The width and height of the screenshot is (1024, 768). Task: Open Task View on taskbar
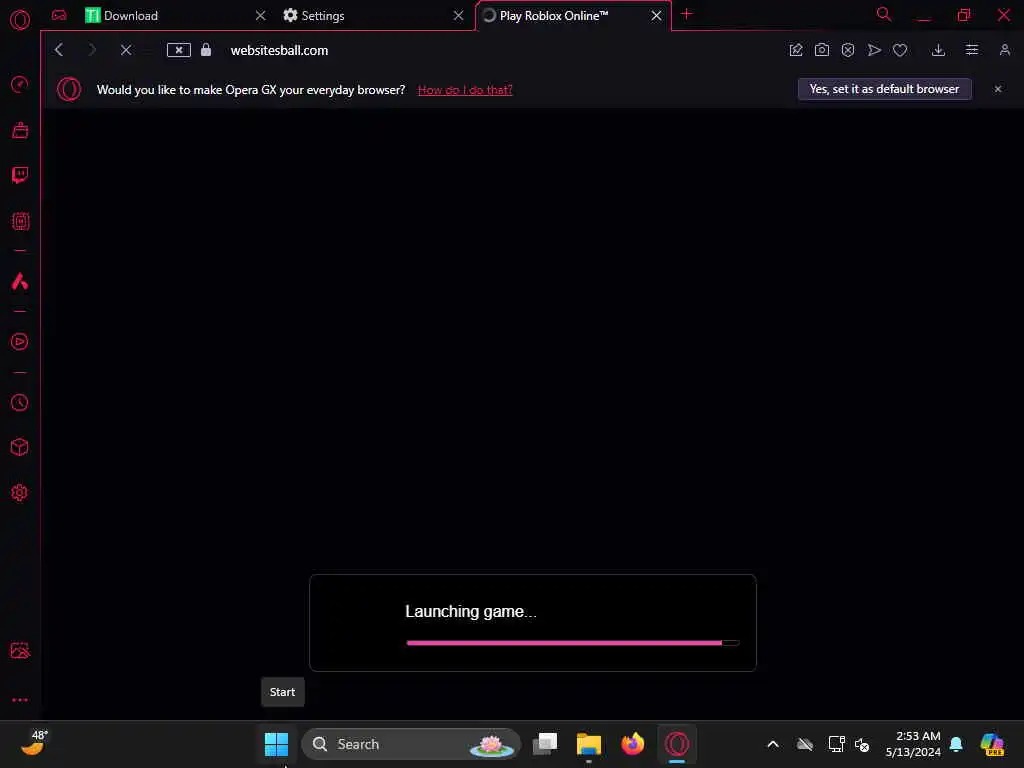545,744
